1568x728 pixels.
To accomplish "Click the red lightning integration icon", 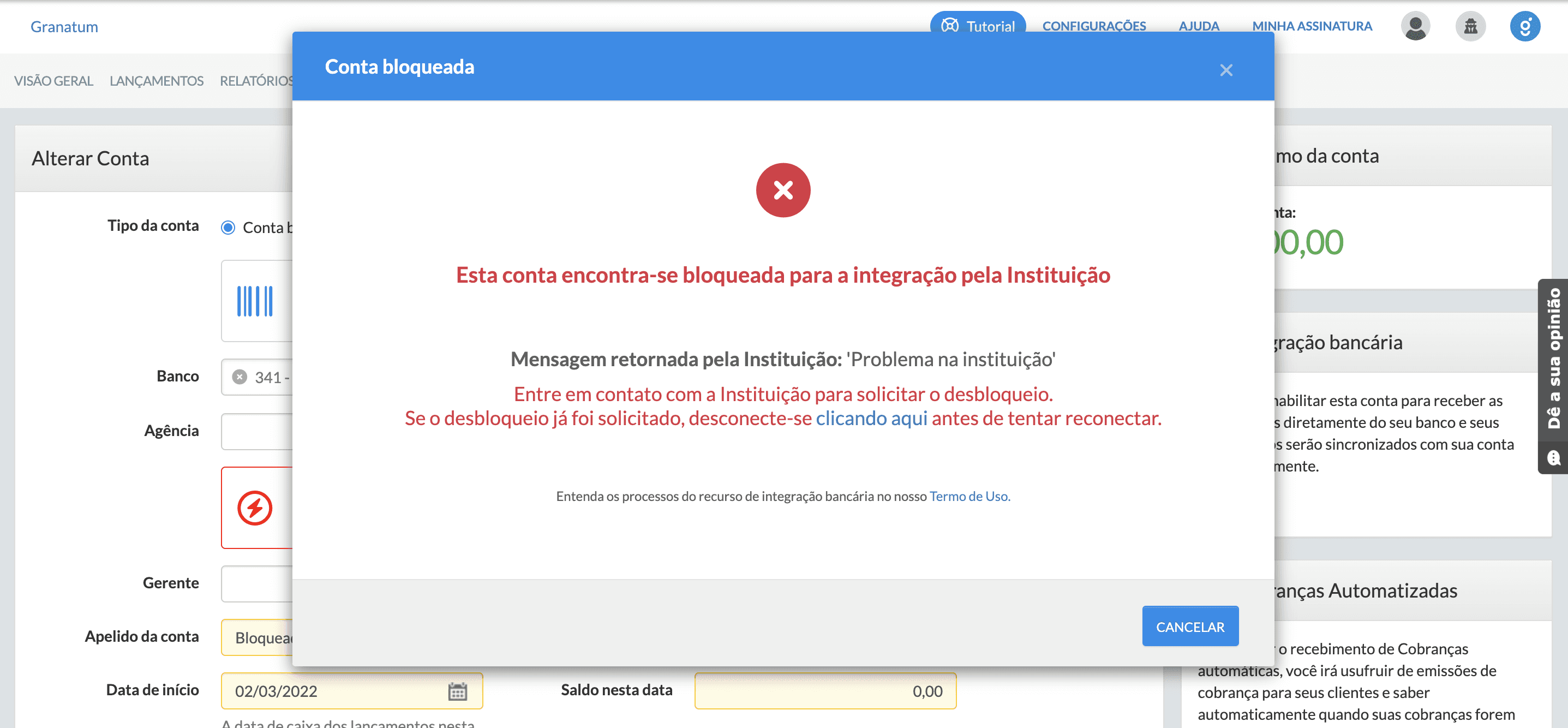I will (256, 507).
